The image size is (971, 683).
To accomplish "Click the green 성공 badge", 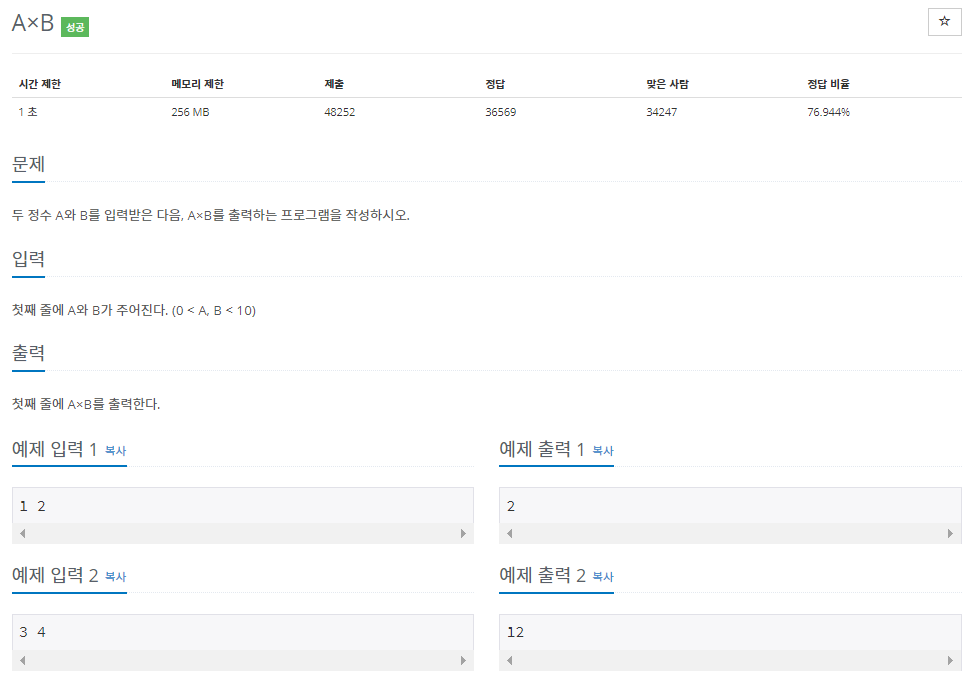I will pyautogui.click(x=75, y=27).
